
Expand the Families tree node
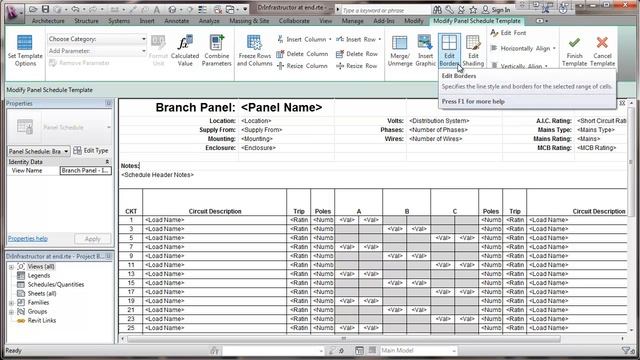[x=11, y=303]
